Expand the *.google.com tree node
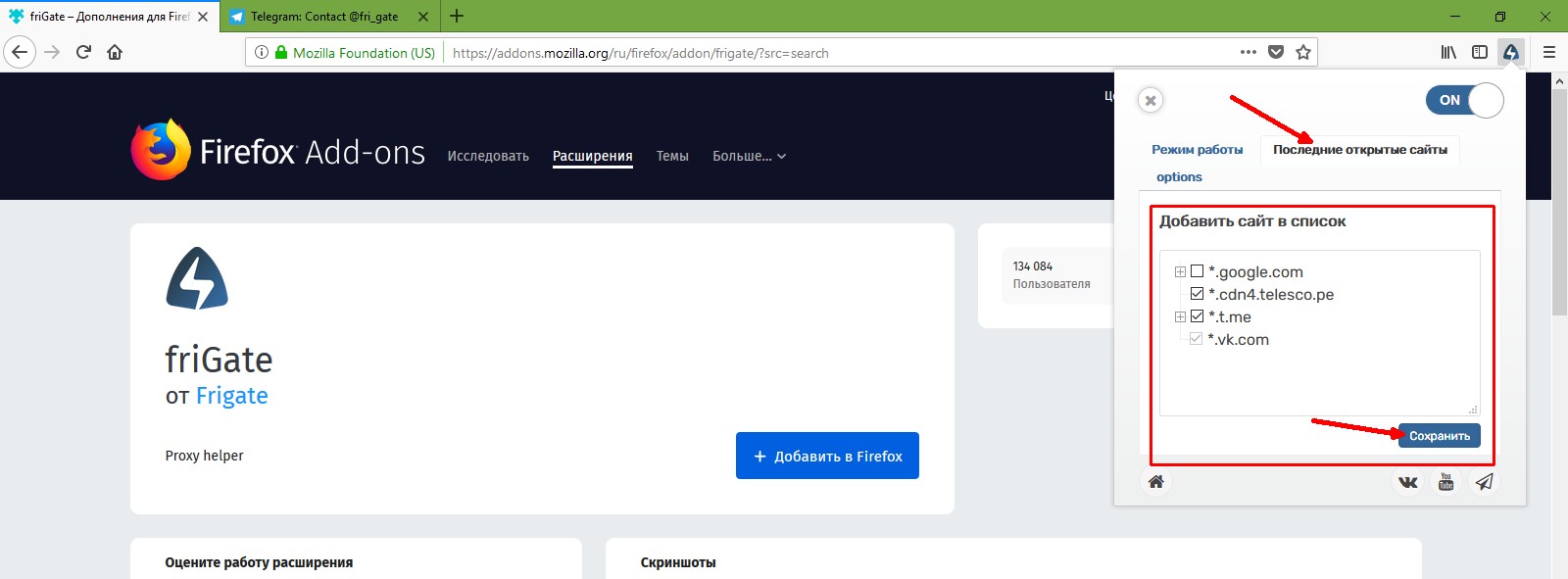1568x579 pixels. [1180, 272]
